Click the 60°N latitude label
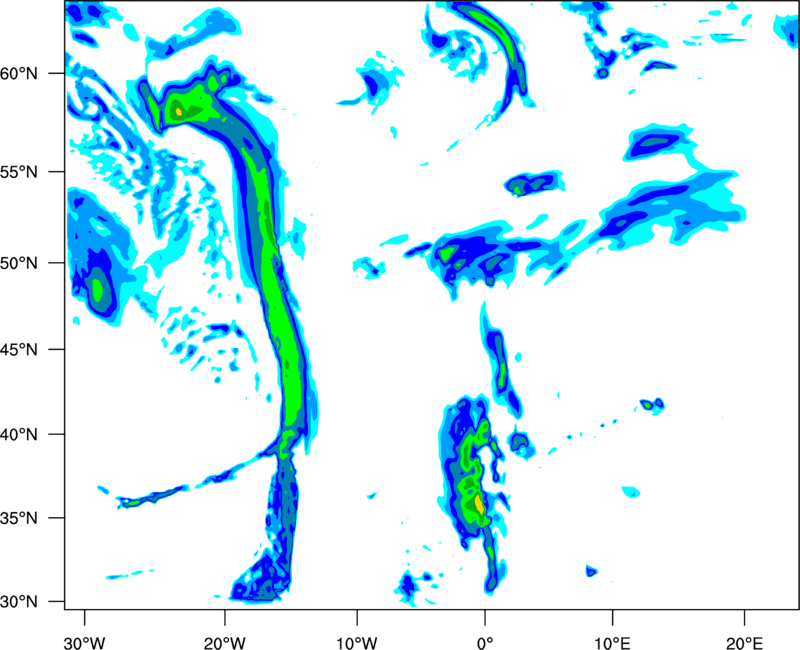 19,73
